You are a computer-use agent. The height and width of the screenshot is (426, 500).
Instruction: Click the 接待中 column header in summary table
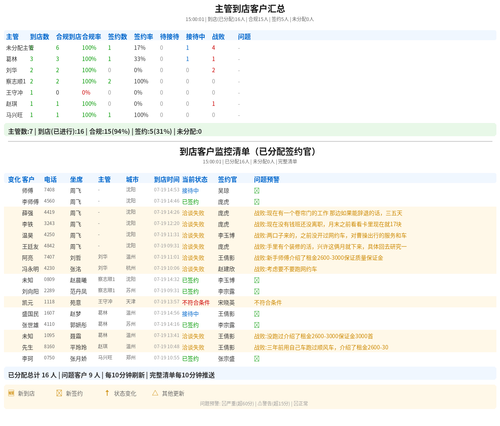(x=195, y=37)
